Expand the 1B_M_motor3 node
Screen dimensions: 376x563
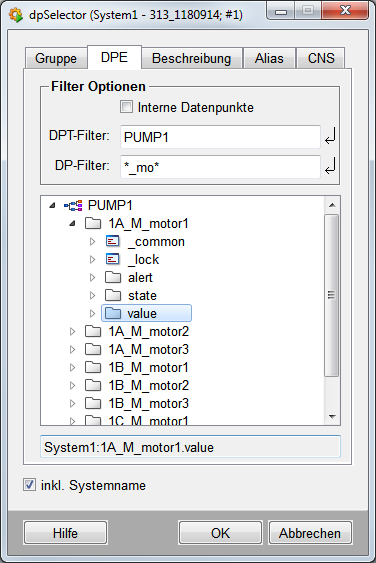coord(73,403)
